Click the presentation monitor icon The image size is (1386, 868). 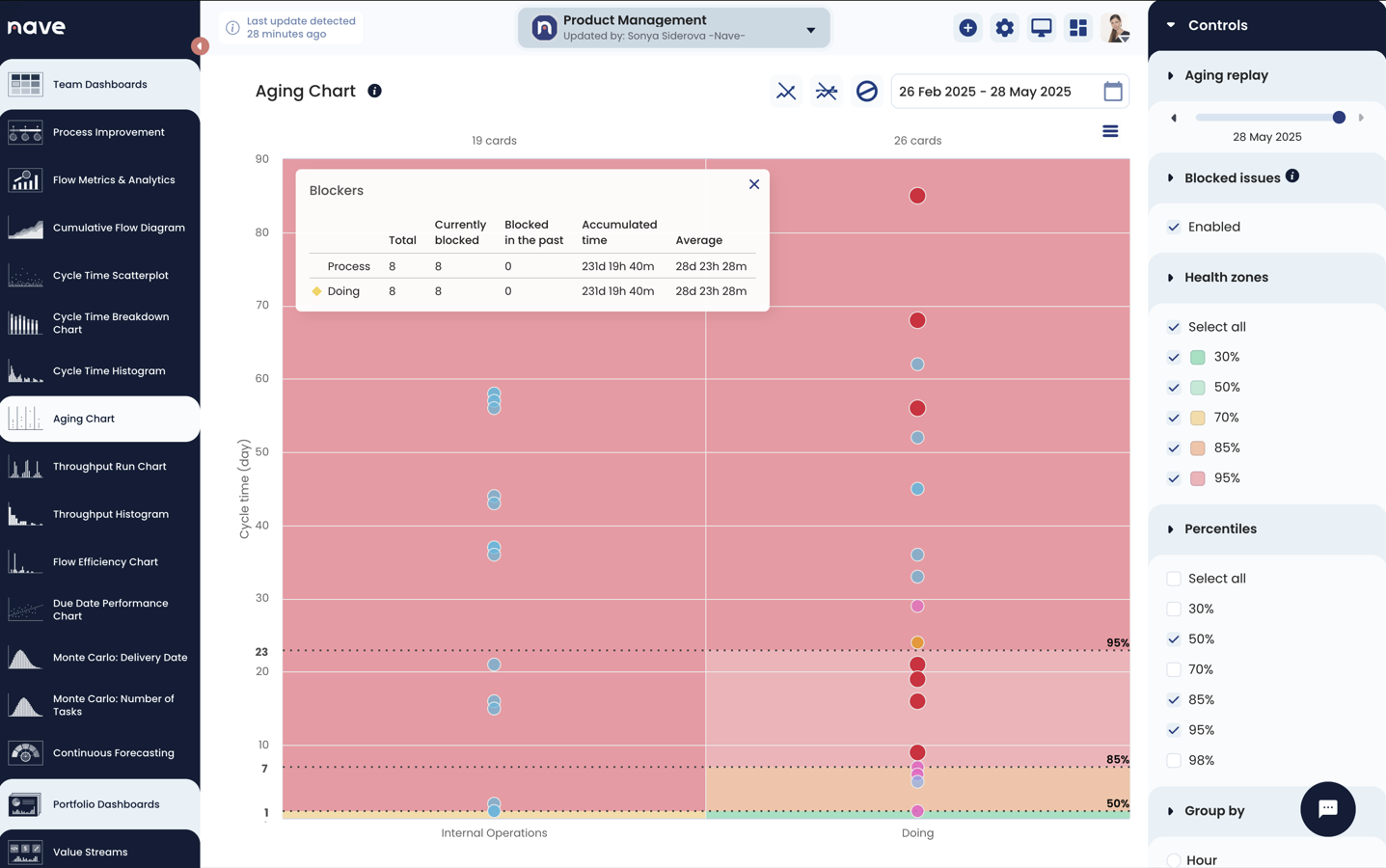click(1041, 28)
